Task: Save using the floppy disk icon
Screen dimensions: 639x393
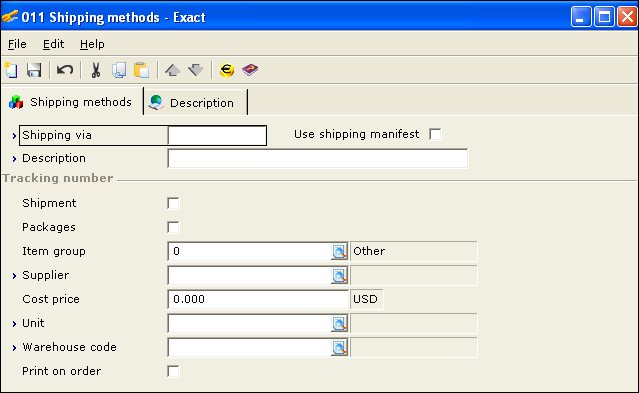Action: coord(34,70)
